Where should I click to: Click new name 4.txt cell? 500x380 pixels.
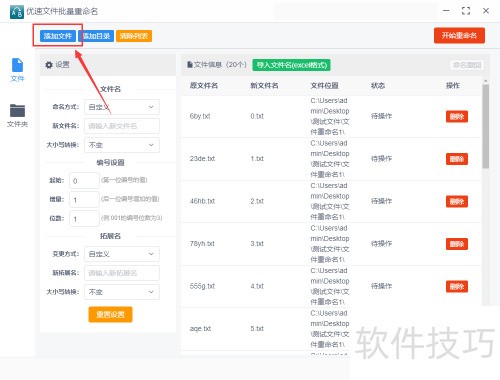click(x=257, y=286)
